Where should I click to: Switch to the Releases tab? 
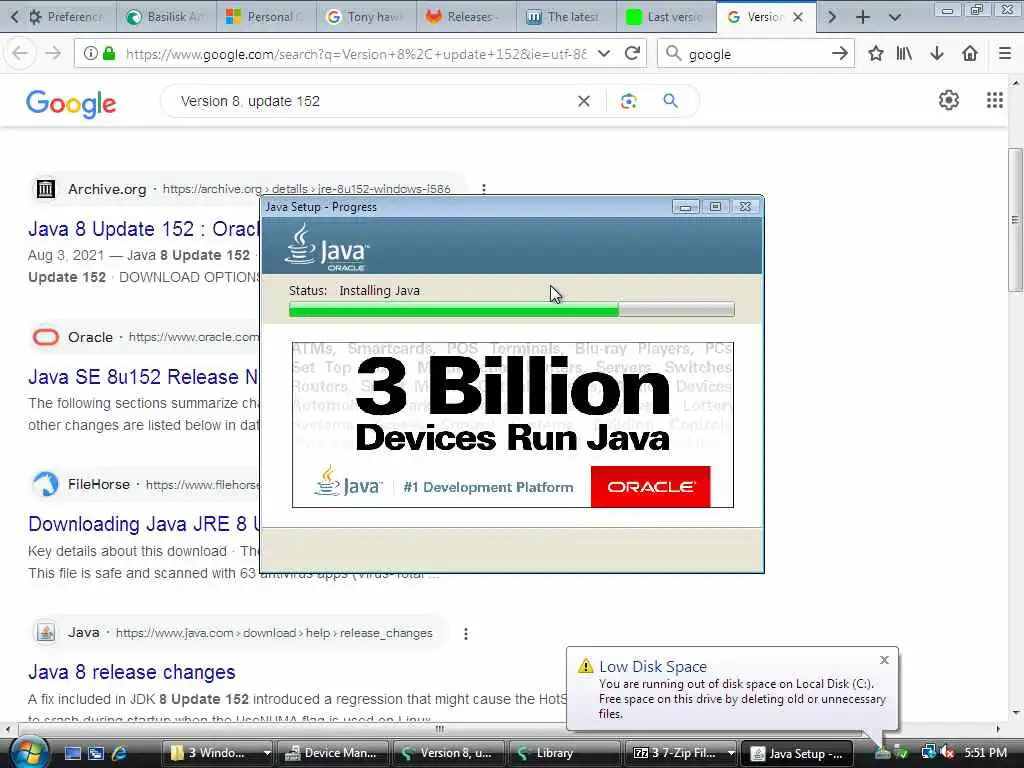tap(466, 17)
